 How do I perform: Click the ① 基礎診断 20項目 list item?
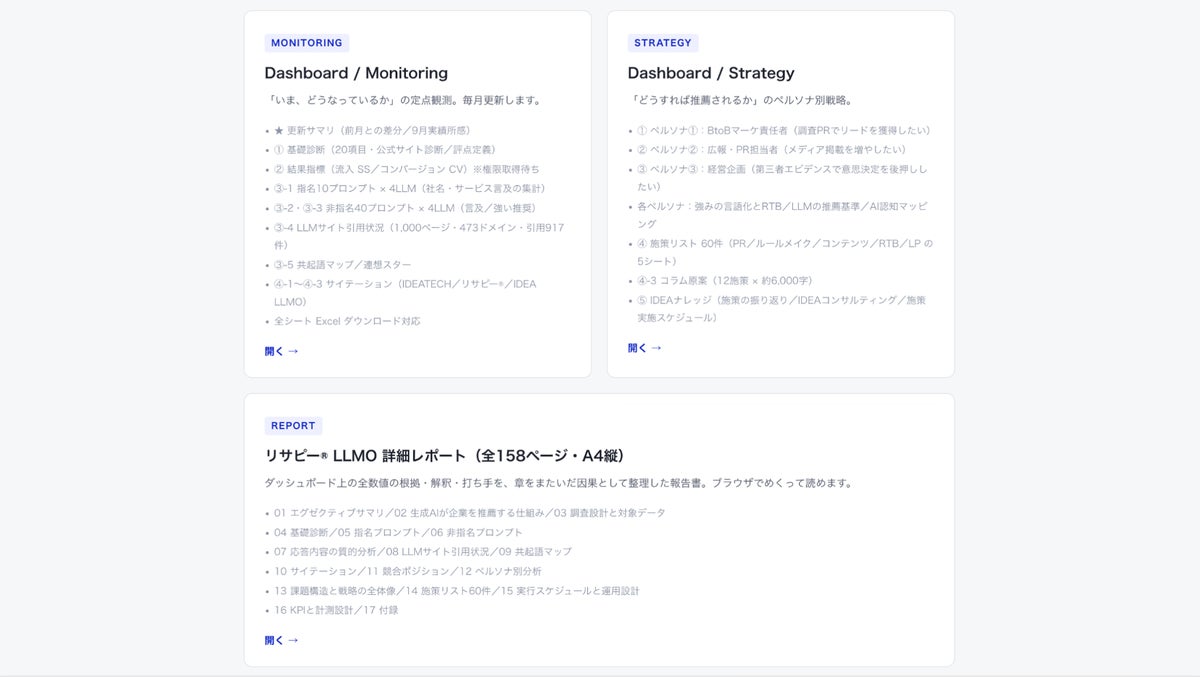point(385,150)
